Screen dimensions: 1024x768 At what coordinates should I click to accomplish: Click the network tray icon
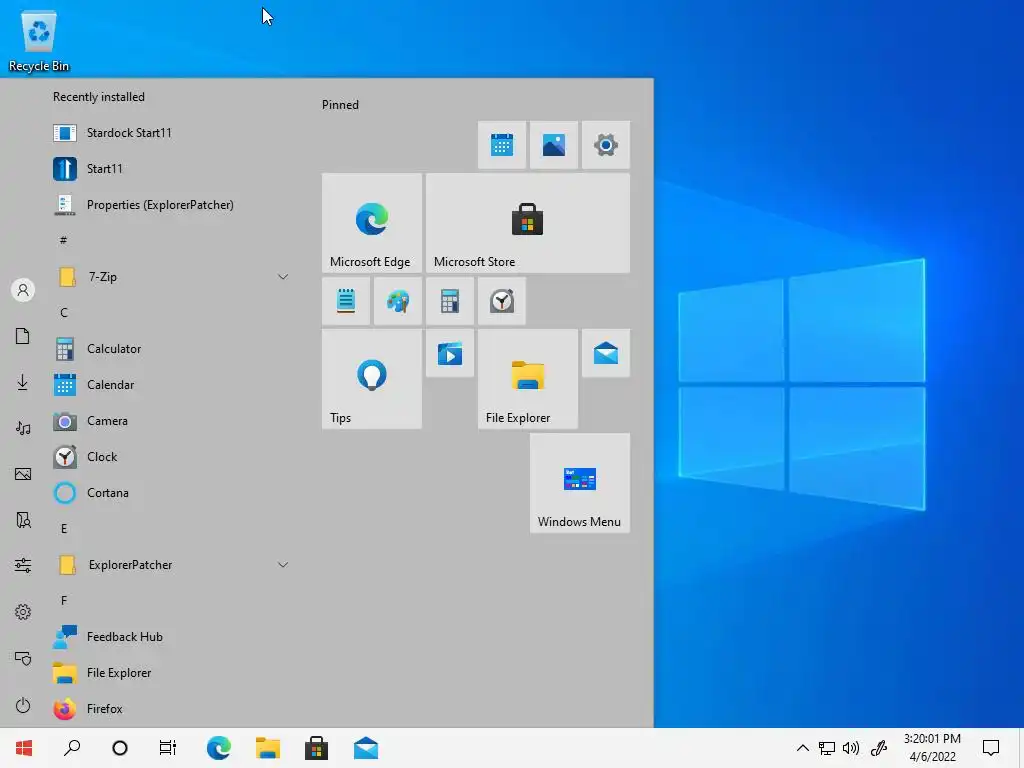click(x=827, y=748)
